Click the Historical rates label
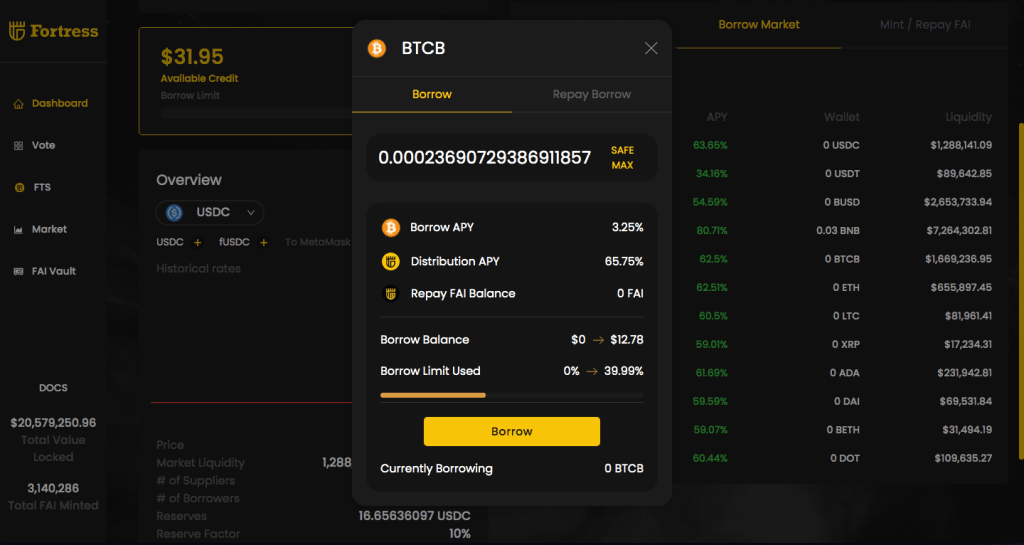Screen dimensions: 1024x545 click(x=199, y=269)
